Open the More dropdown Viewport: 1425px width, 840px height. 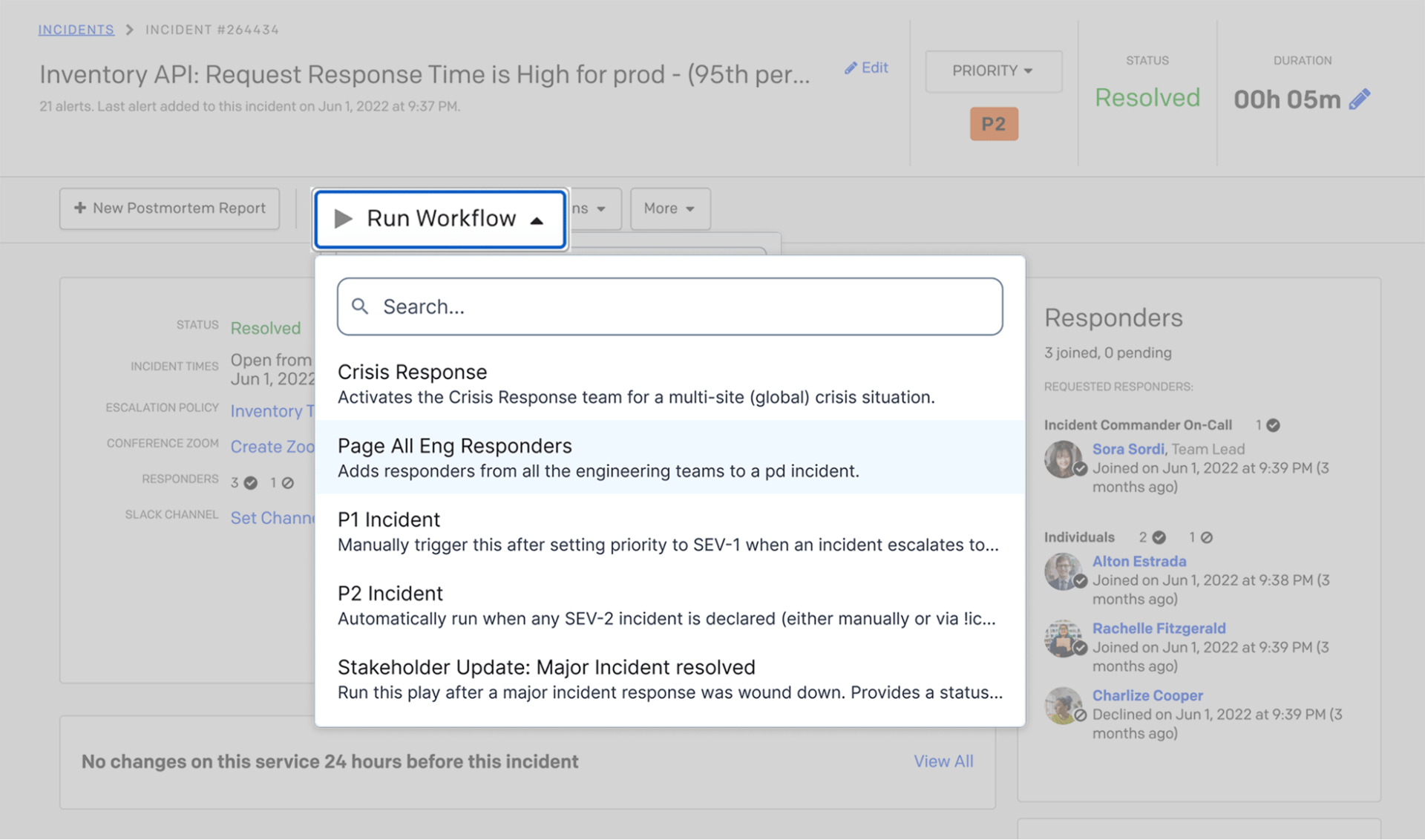669,209
